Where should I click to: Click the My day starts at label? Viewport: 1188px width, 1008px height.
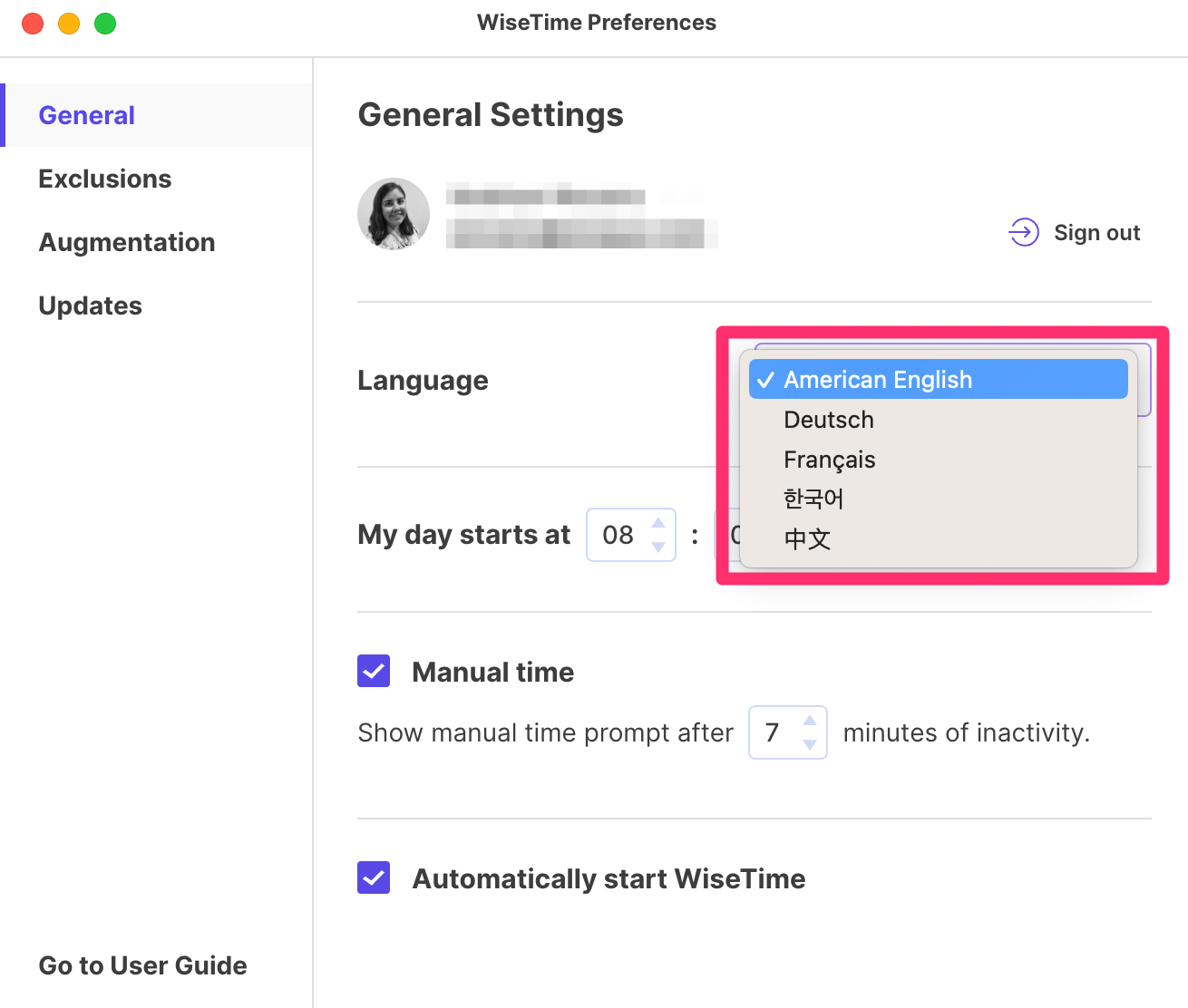[464, 535]
